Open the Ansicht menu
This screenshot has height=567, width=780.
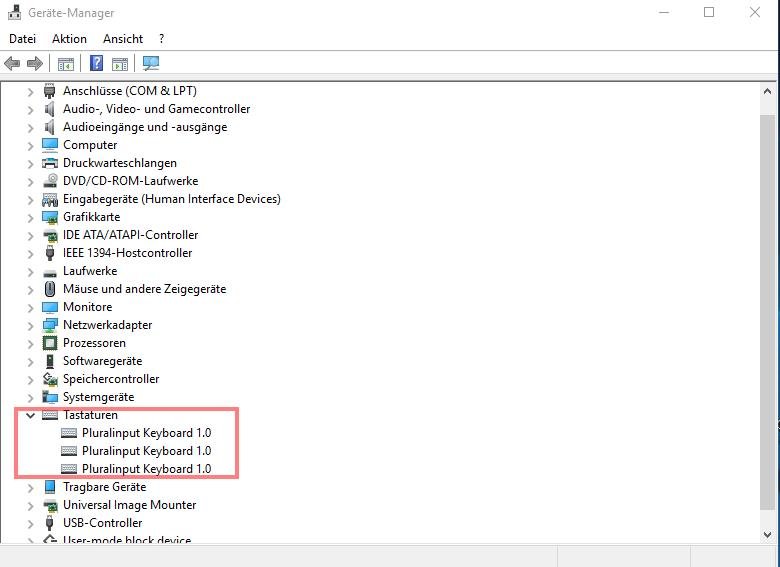click(123, 39)
